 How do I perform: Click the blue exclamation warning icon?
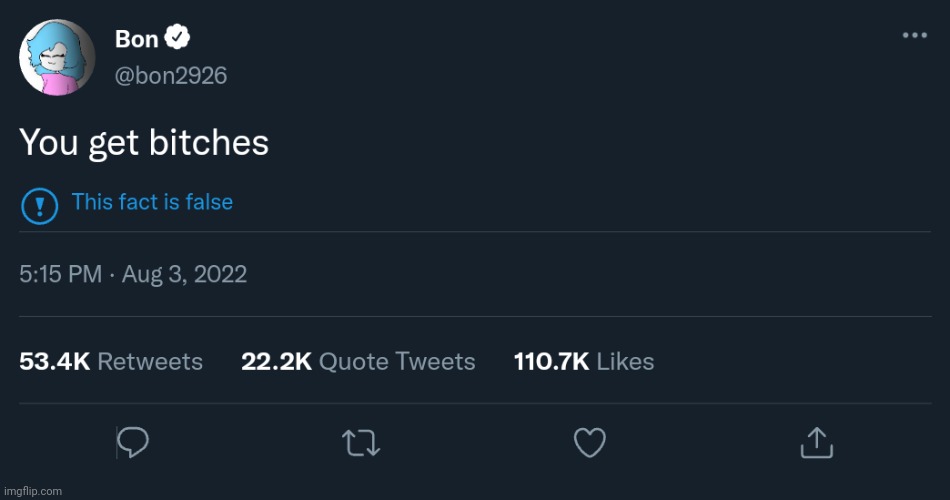coord(38,205)
